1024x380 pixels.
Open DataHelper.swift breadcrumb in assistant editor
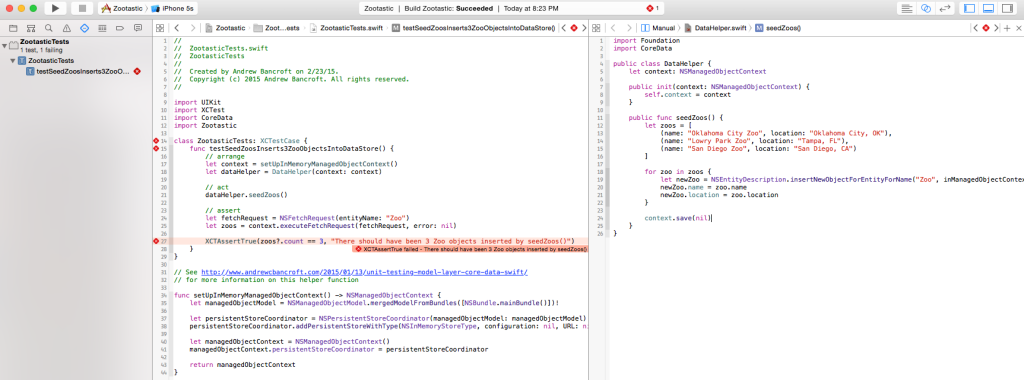coord(715,28)
